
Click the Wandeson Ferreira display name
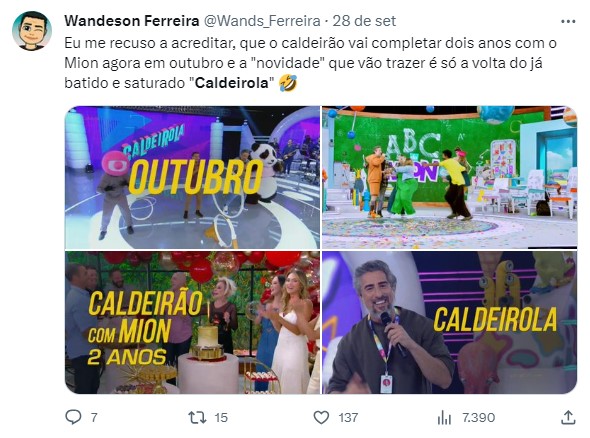pos(132,21)
